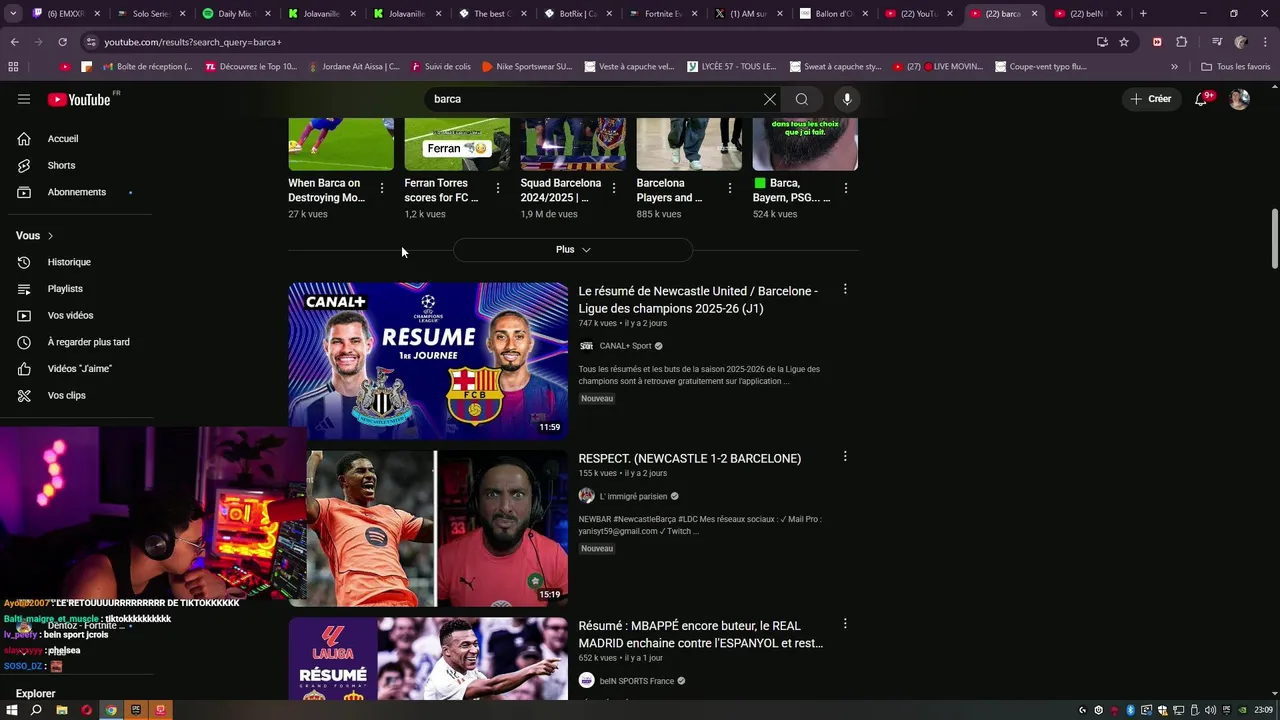The height and width of the screenshot is (720, 1280).
Task: Bookmark this page with the star icon
Action: (1124, 42)
